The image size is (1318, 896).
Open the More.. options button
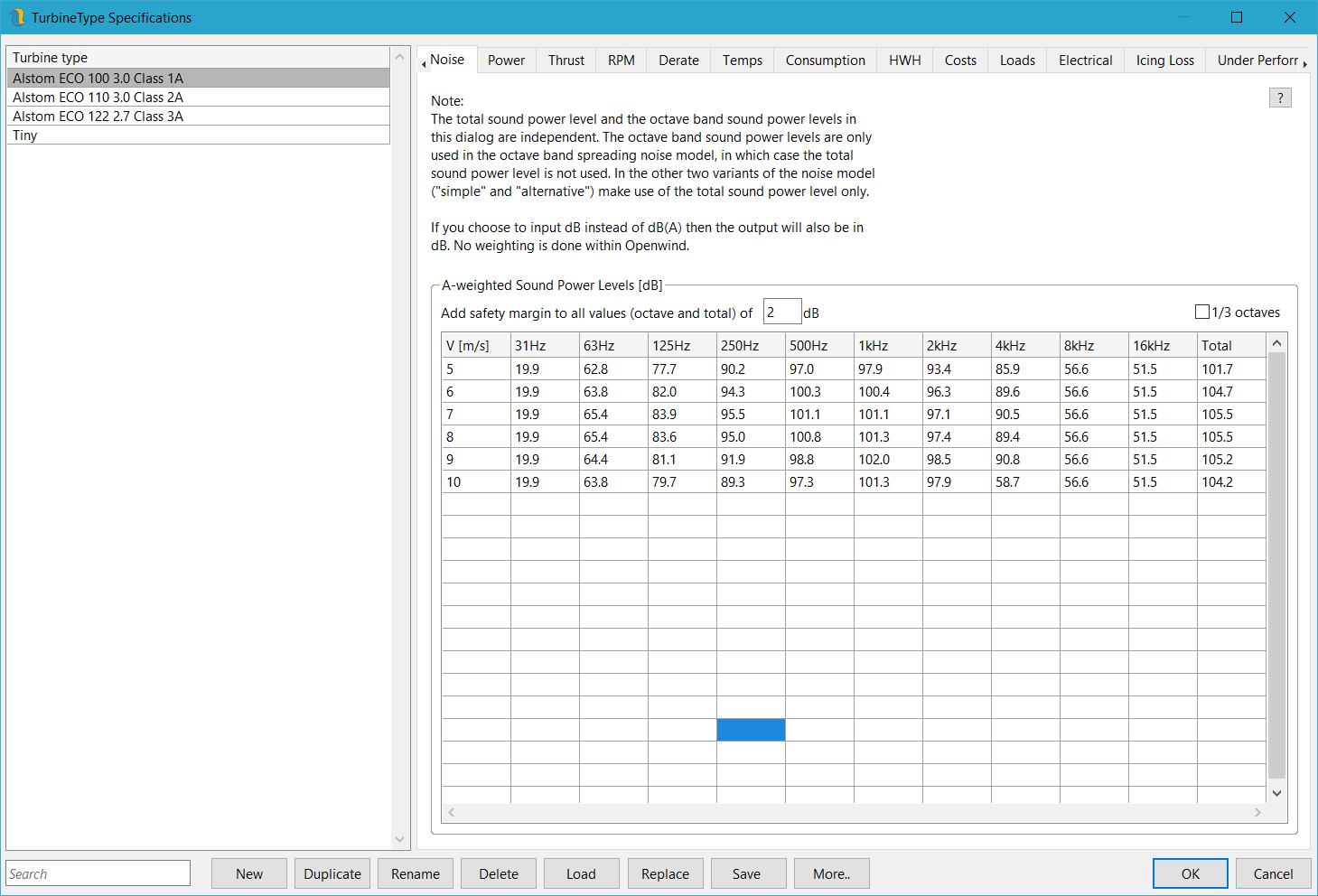pos(831,873)
